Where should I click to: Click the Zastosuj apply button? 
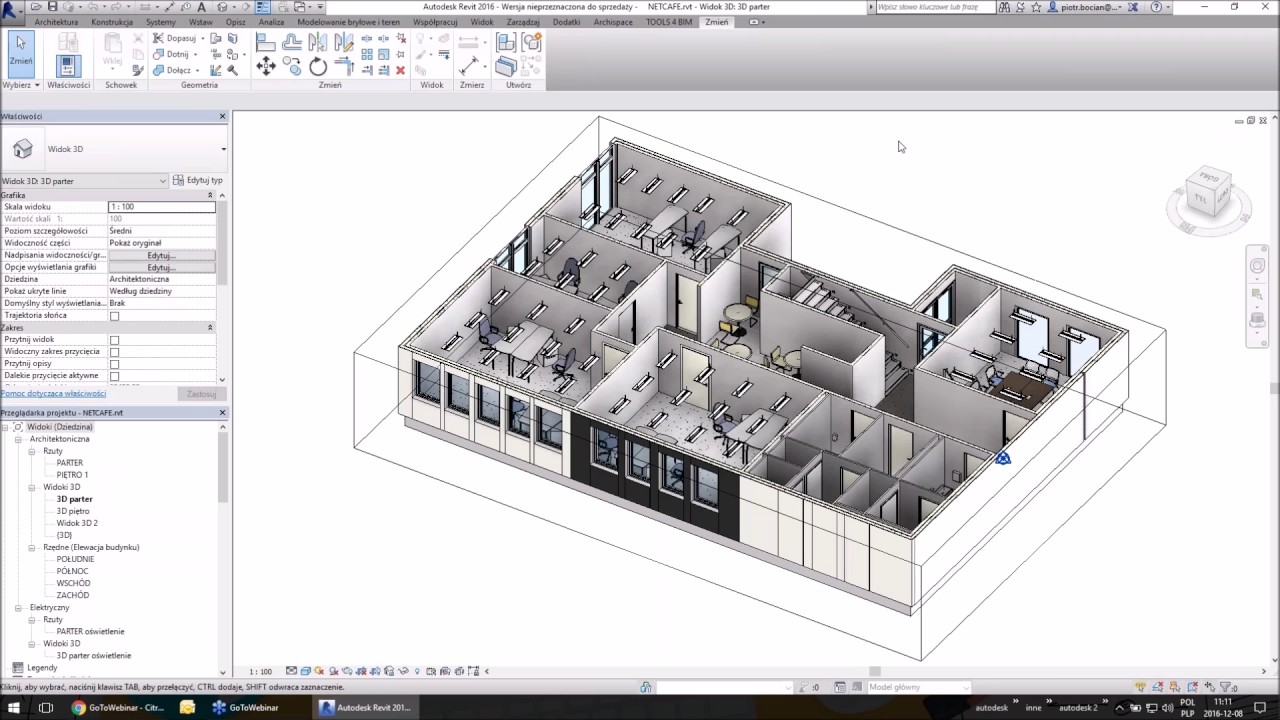tap(201, 394)
